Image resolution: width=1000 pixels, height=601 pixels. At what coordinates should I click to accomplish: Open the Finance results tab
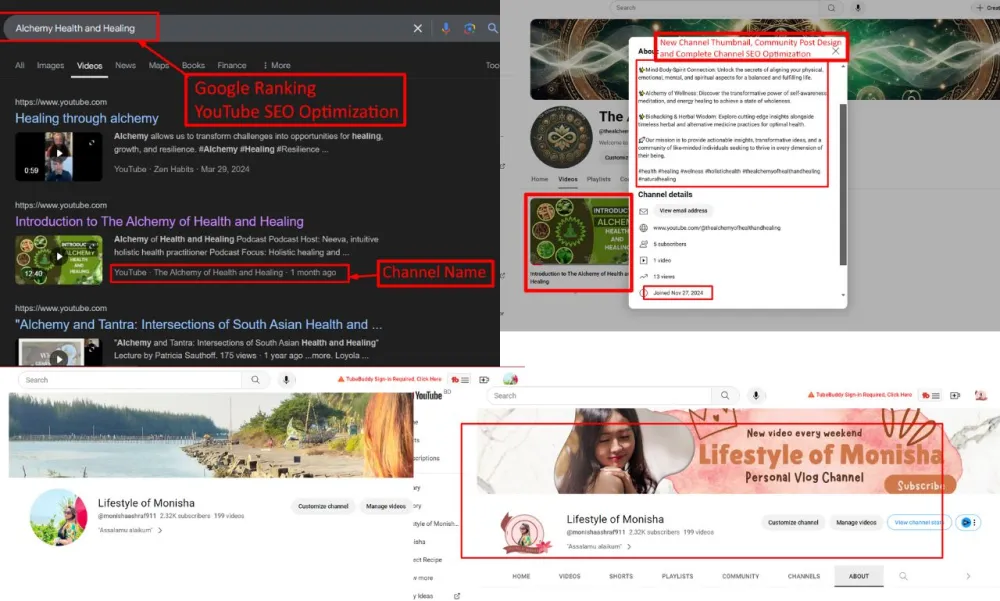[232, 65]
